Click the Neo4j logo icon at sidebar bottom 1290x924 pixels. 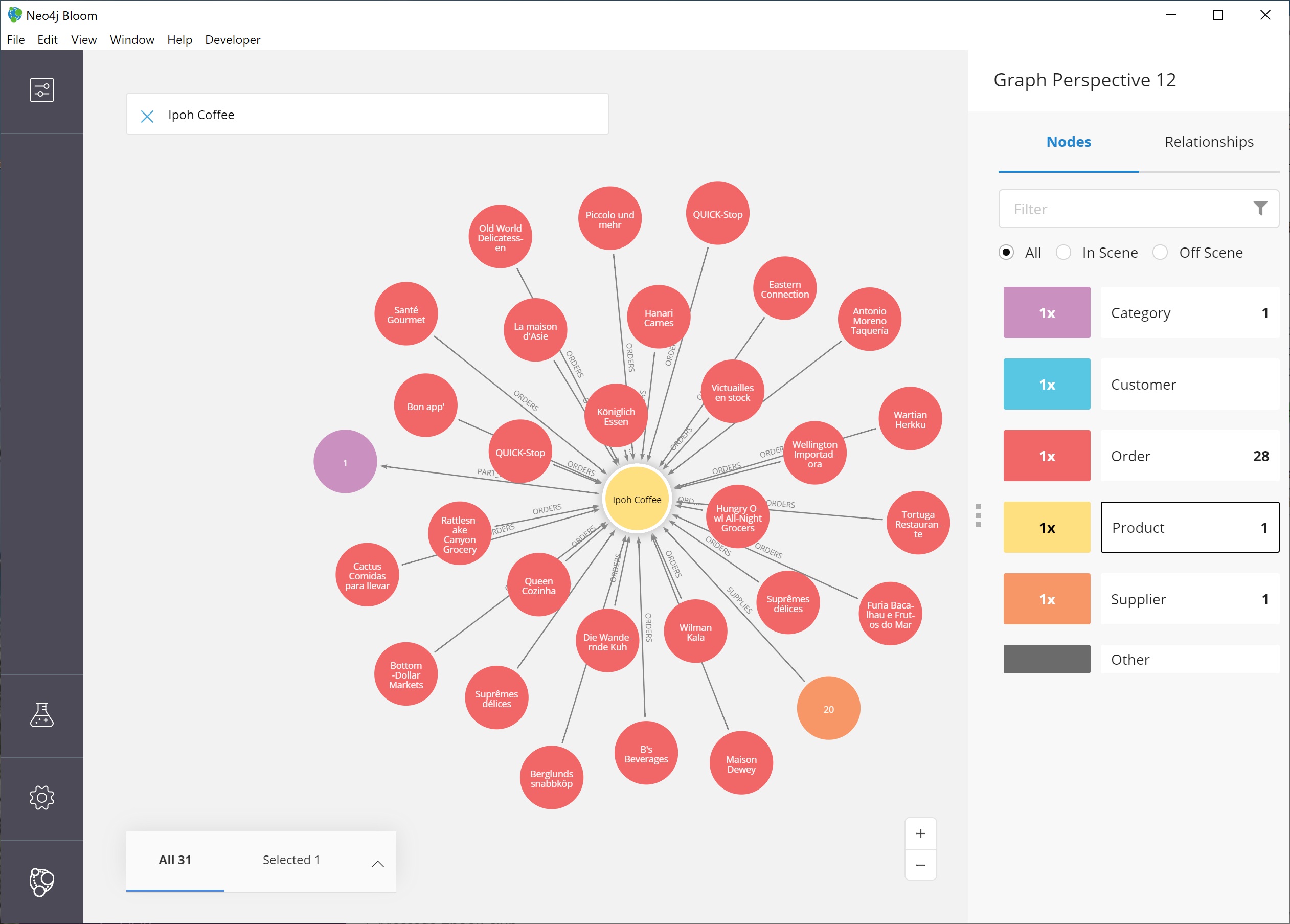click(x=41, y=882)
